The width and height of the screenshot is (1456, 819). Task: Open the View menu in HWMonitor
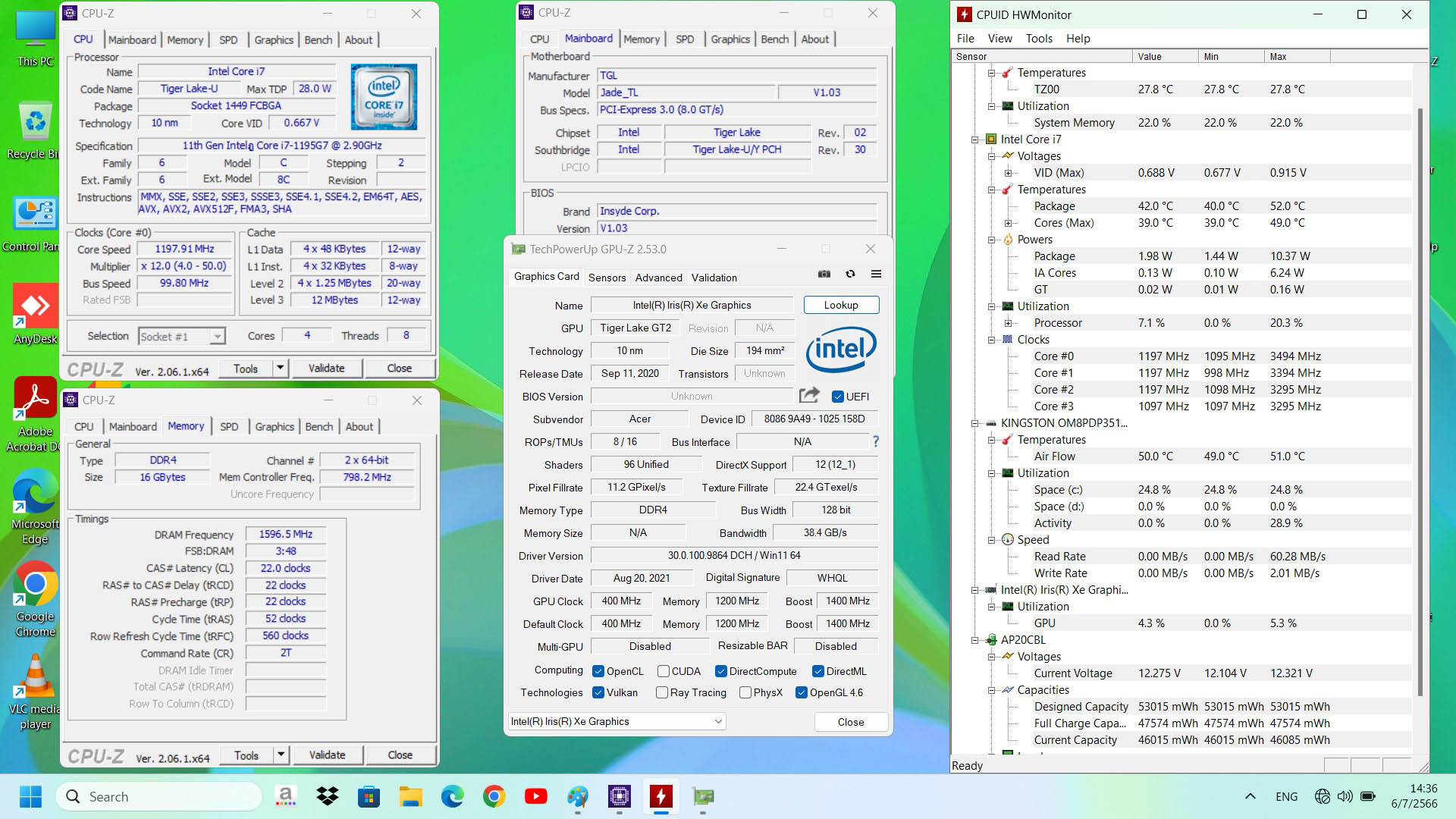(x=999, y=38)
